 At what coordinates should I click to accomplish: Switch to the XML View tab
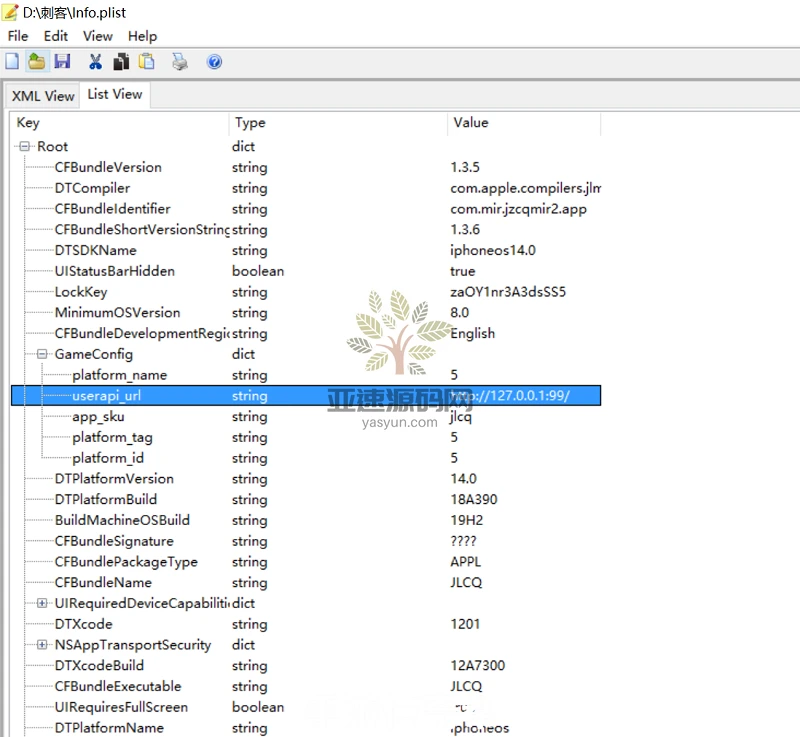click(42, 94)
